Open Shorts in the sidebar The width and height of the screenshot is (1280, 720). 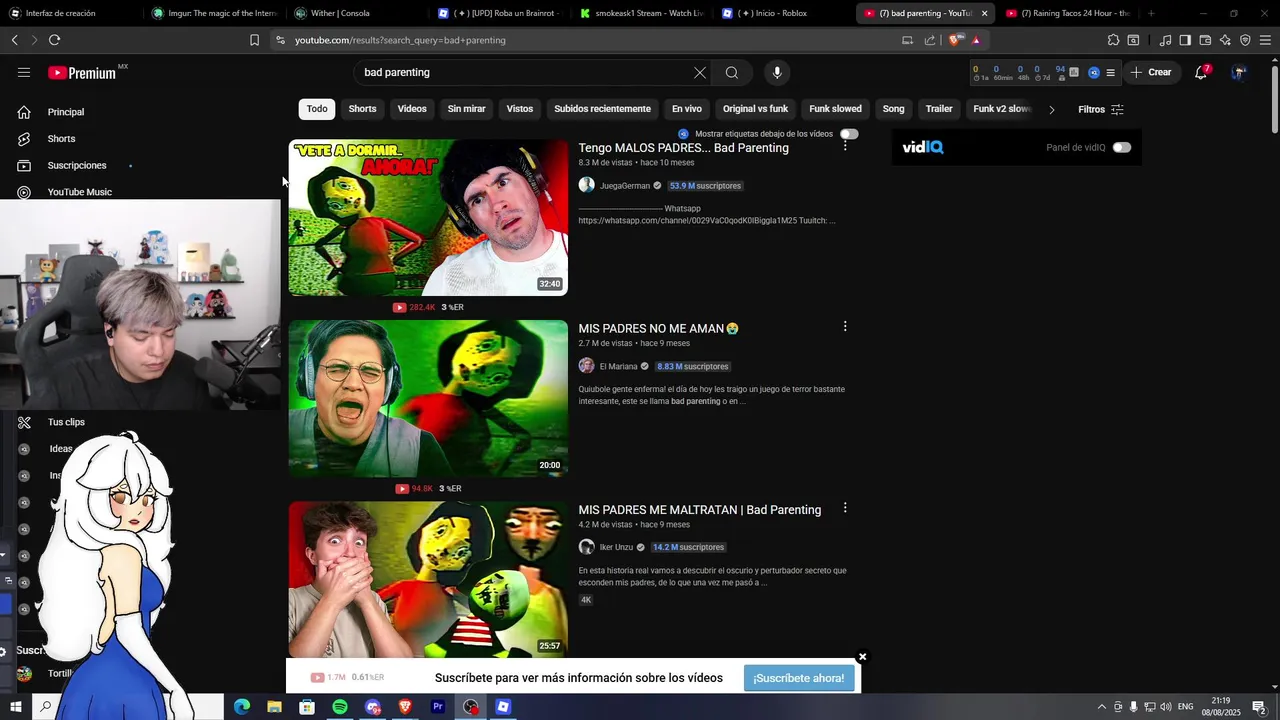pos(61,139)
